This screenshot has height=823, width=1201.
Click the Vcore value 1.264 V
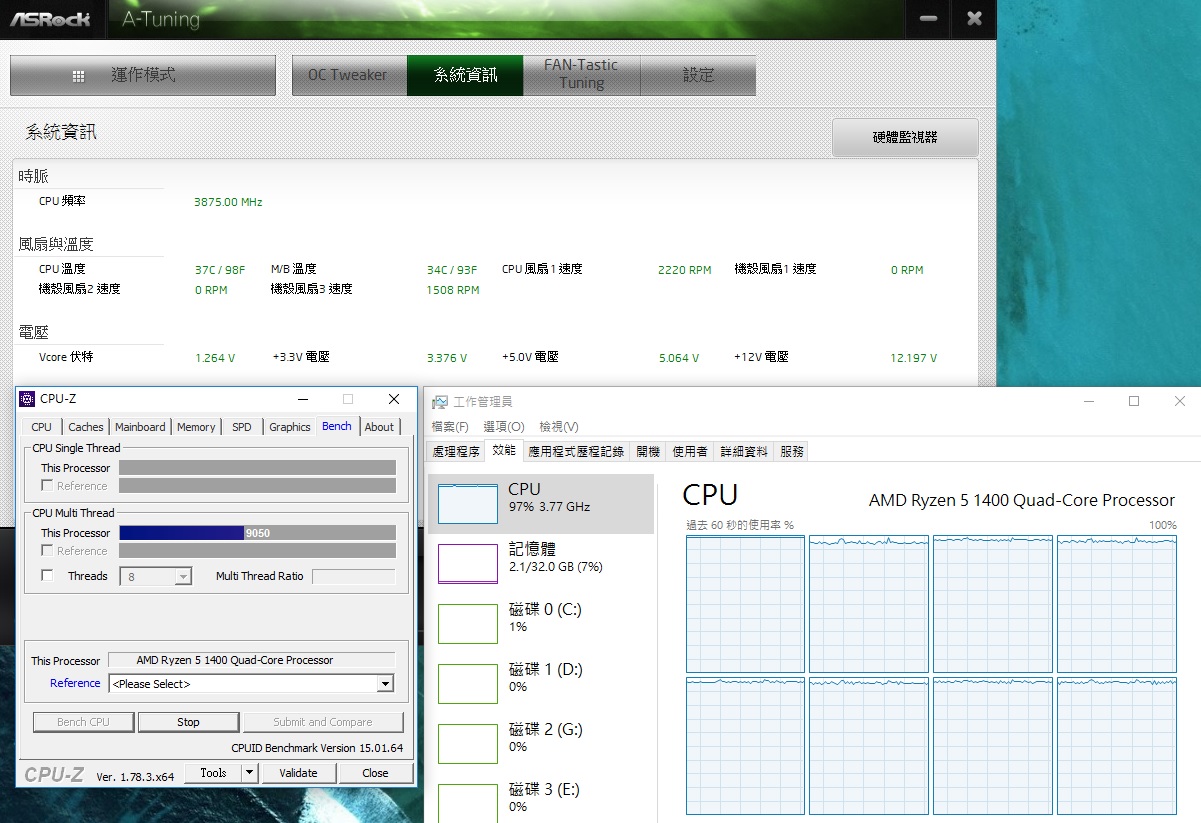215,358
